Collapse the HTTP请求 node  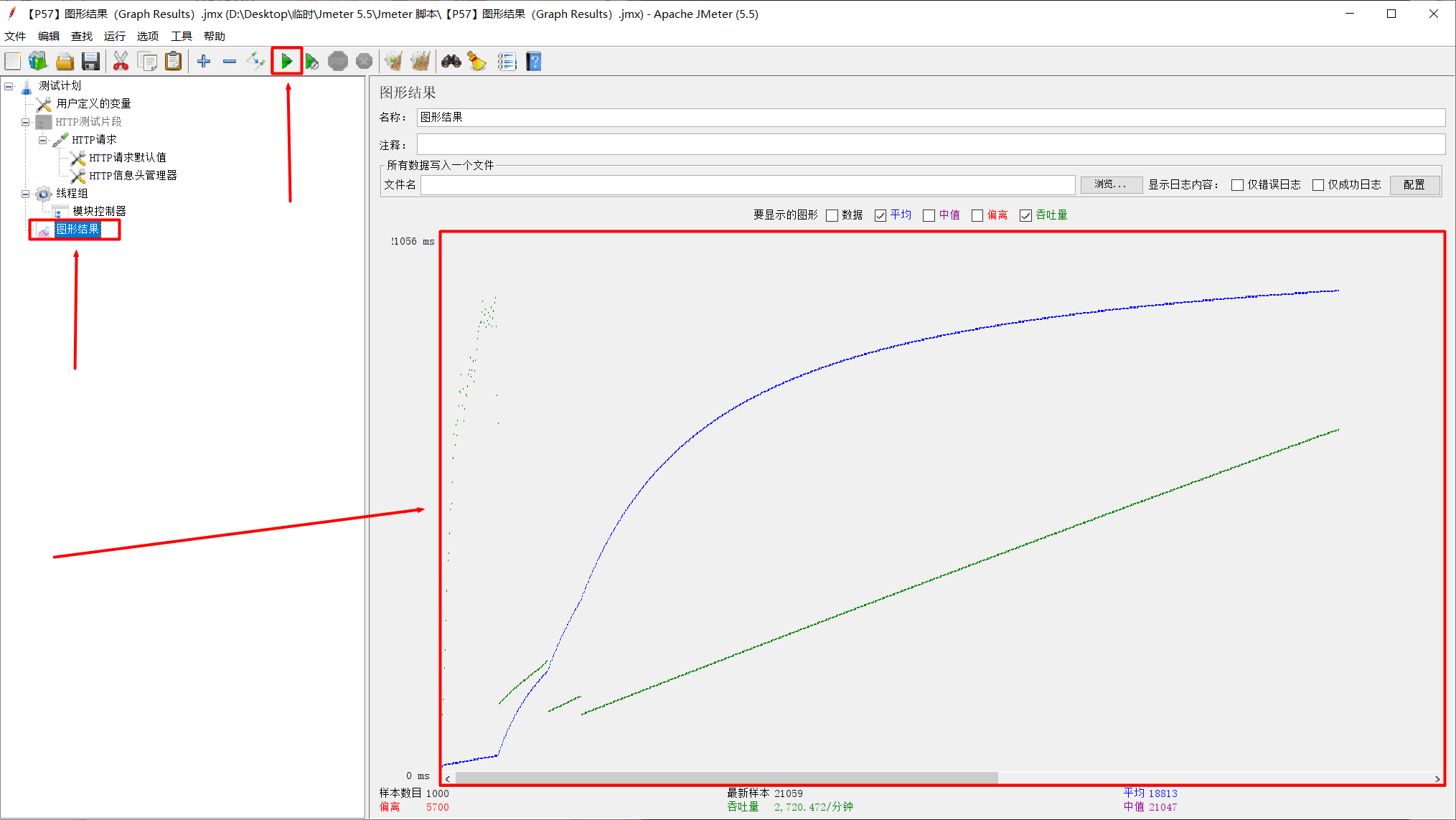tap(42, 140)
